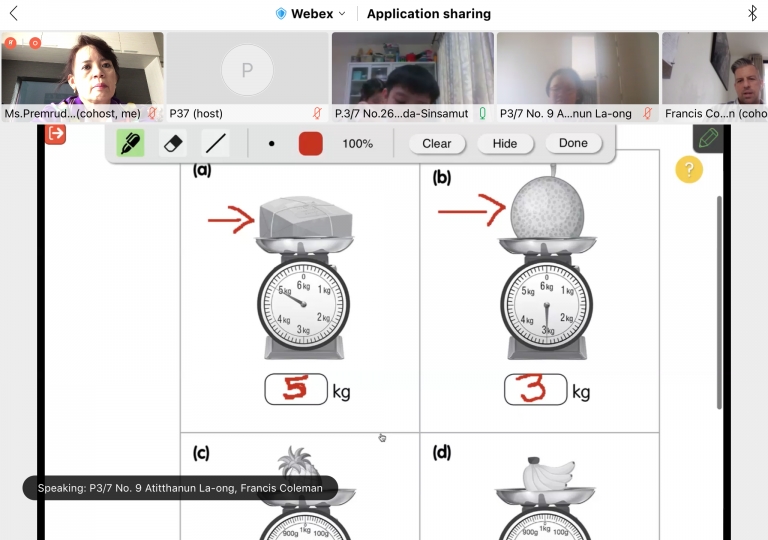768x540 pixels.
Task: Toggle muted mic icon for Ms.Premrud
Action: point(152,114)
